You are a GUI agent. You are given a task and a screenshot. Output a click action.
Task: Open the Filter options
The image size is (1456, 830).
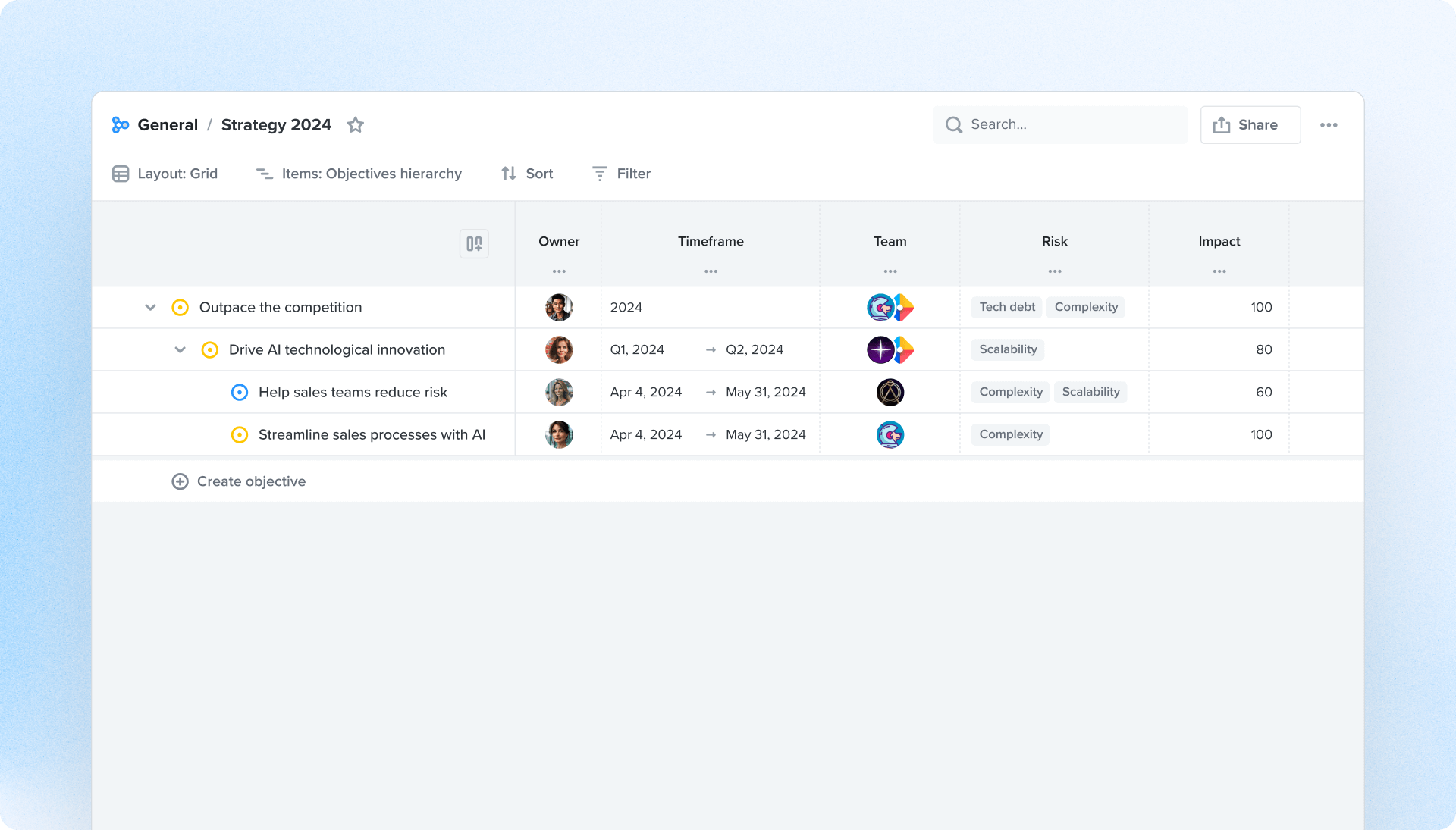click(621, 174)
